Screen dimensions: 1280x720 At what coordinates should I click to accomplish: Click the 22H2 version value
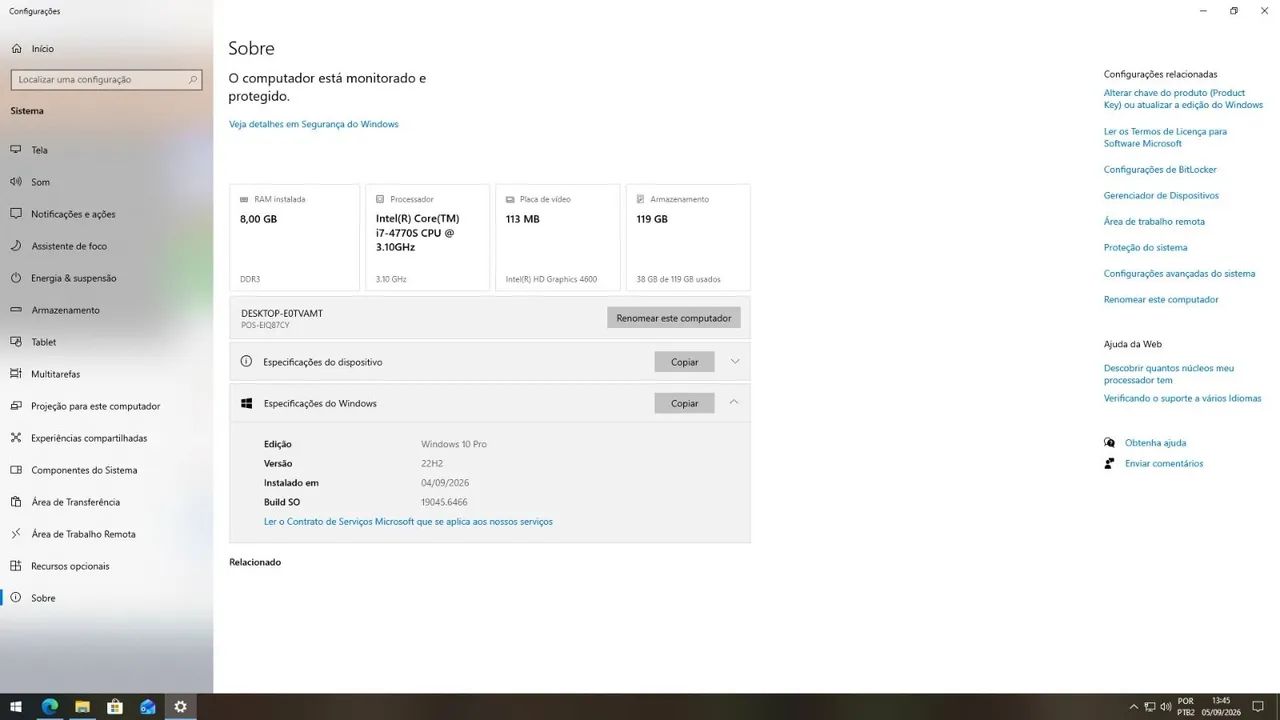(x=432, y=463)
